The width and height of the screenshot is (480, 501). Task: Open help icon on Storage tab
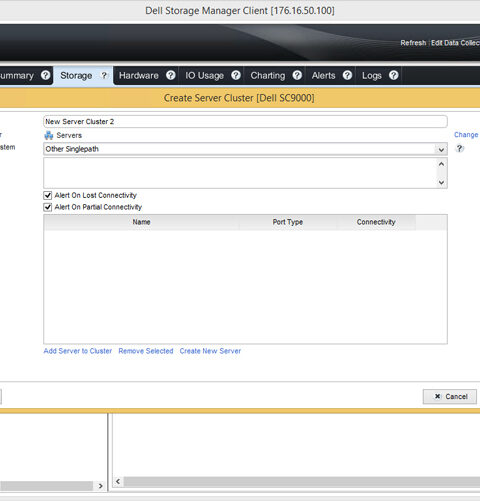104,75
